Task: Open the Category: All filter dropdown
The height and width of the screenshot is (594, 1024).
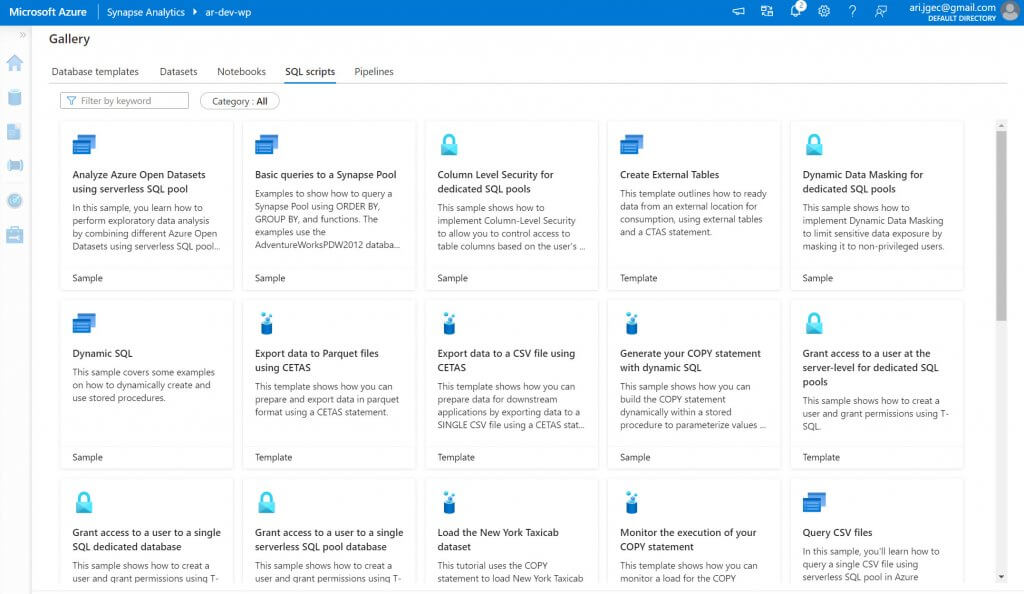Action: click(x=240, y=101)
